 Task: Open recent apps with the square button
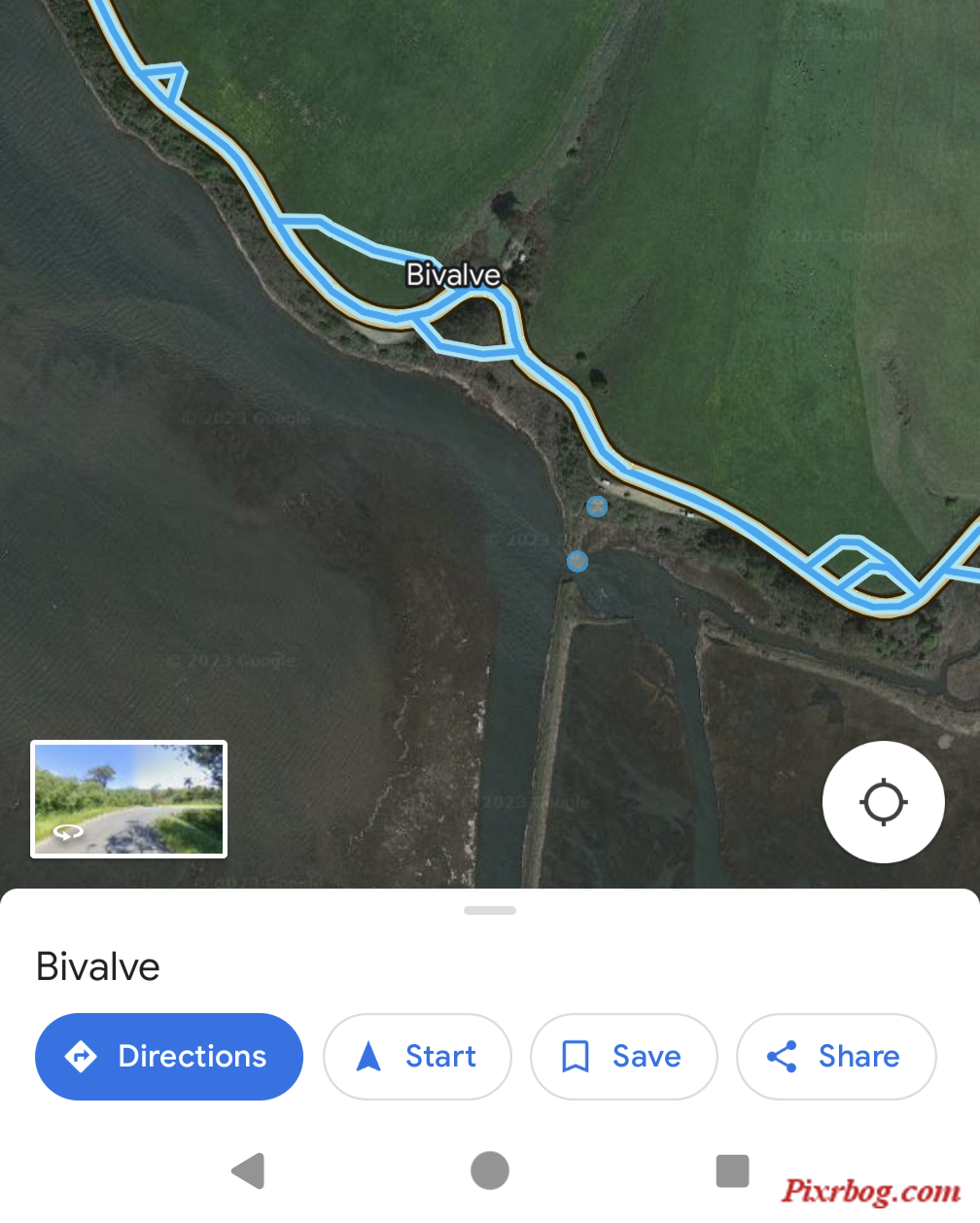point(732,1171)
